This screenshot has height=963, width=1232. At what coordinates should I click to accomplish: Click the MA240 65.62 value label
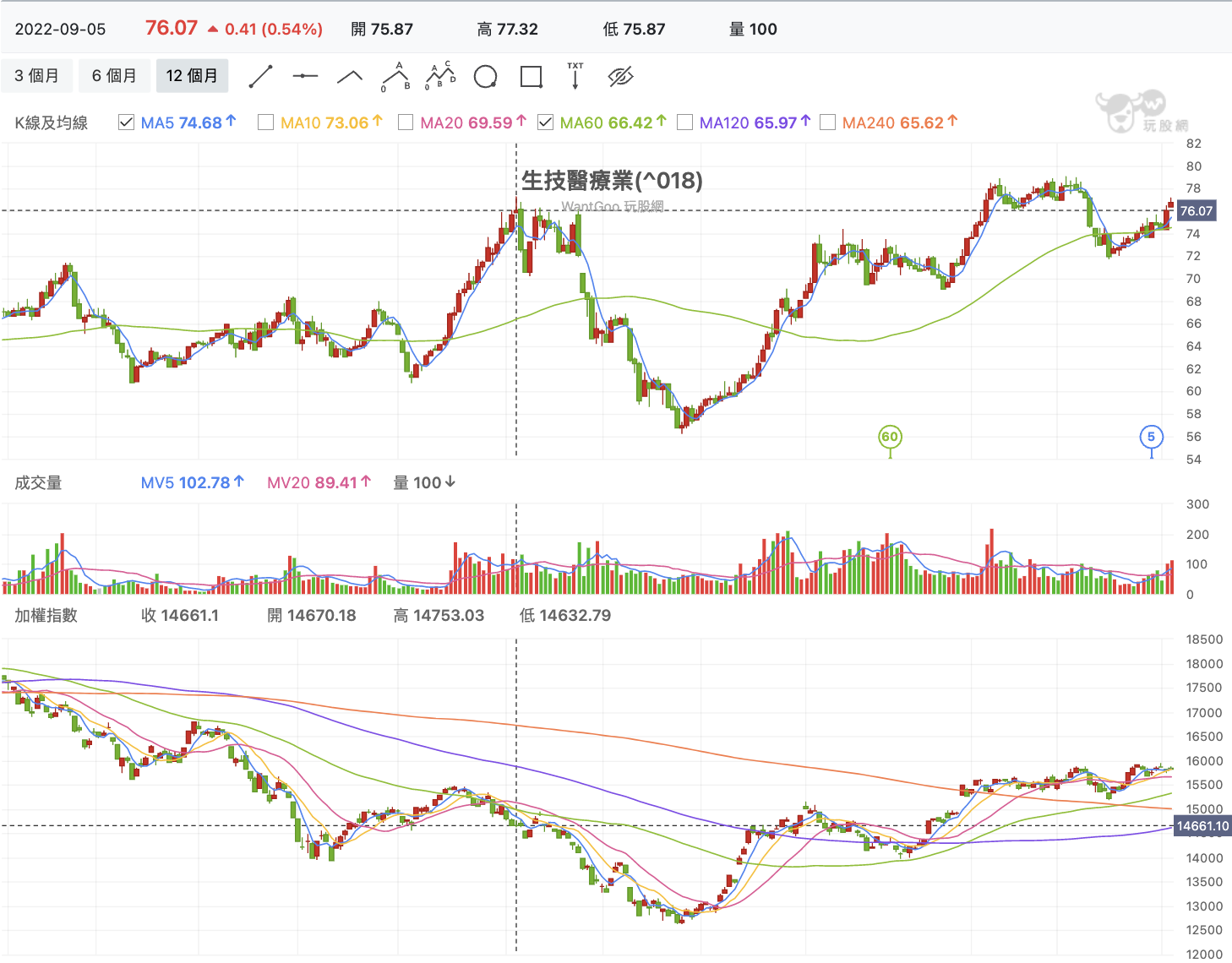(x=900, y=122)
